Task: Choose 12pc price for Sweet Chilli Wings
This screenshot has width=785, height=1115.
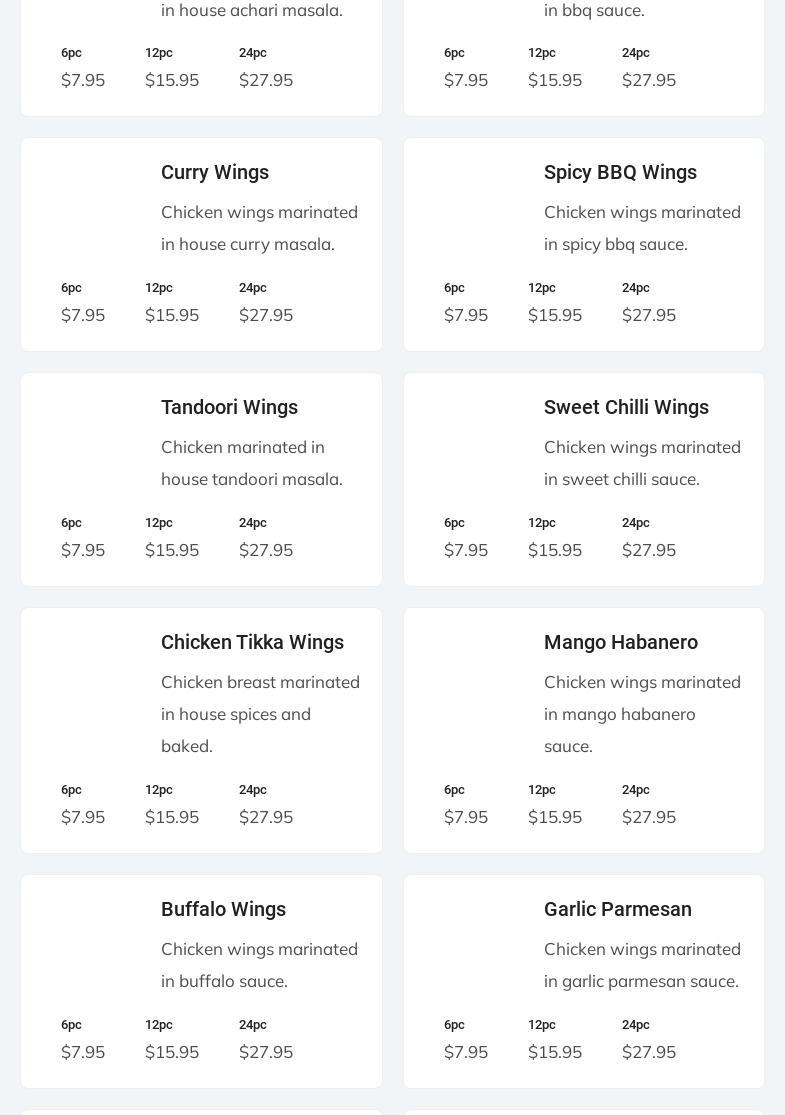Action: [555, 538]
